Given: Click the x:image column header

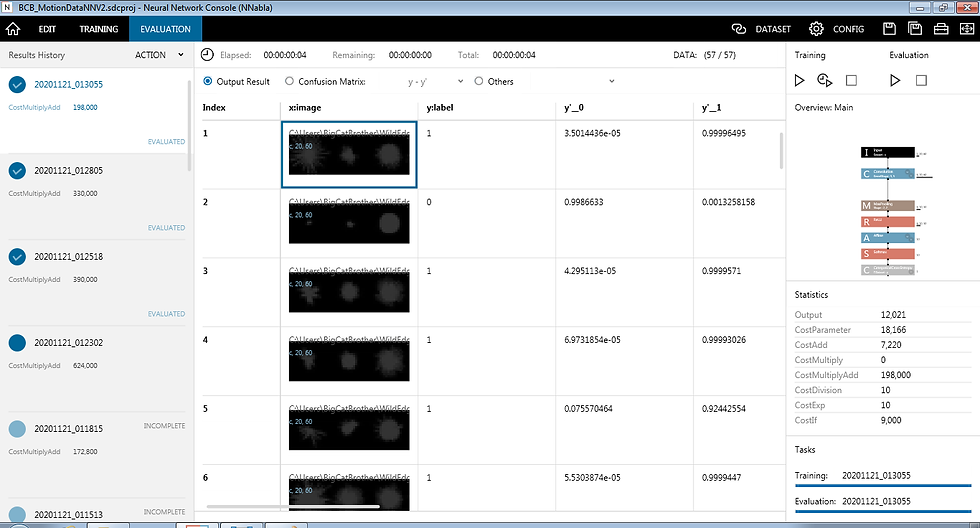Looking at the screenshot, I should point(305,107).
